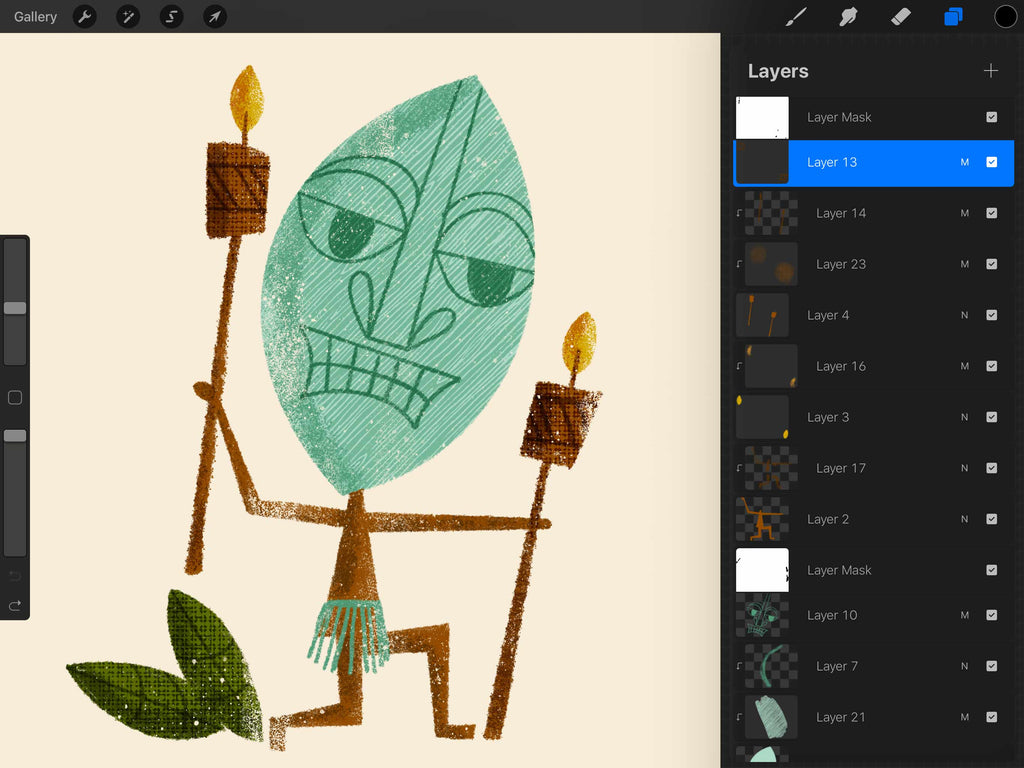Return to the Gallery
Viewport: 1024px width, 768px height.
tap(35, 17)
